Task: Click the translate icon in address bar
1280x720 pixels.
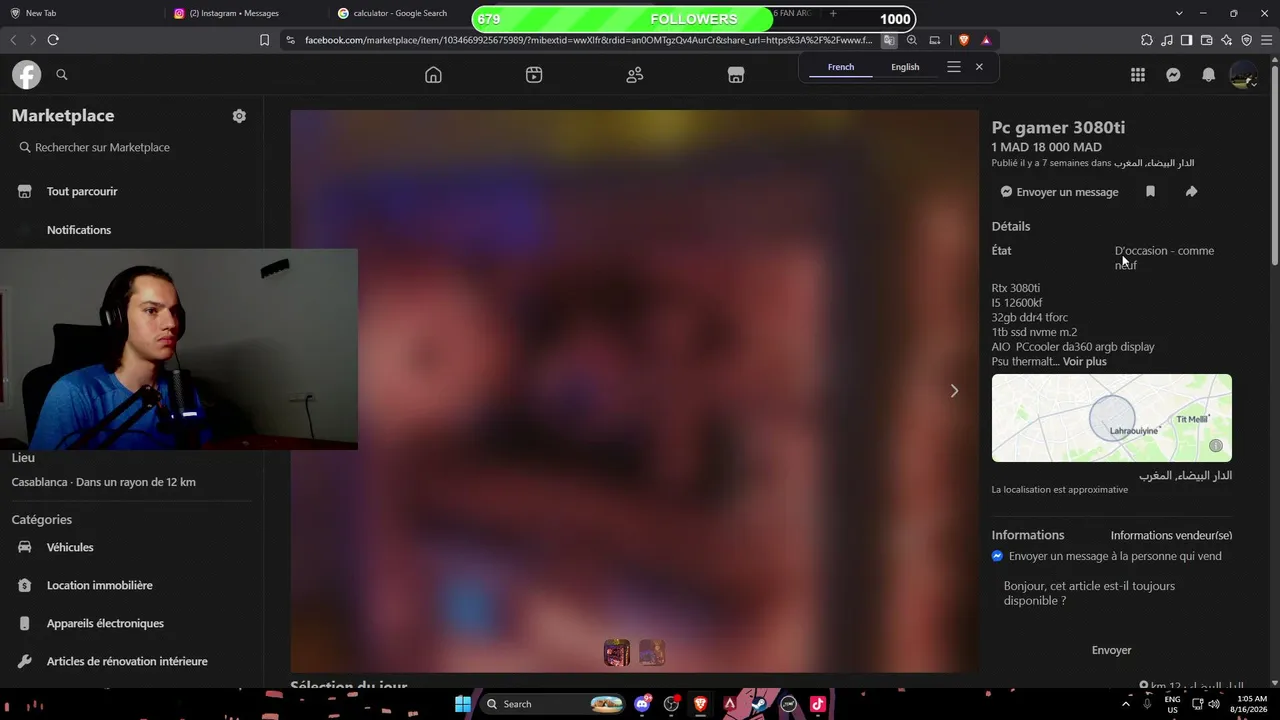Action: (x=888, y=40)
